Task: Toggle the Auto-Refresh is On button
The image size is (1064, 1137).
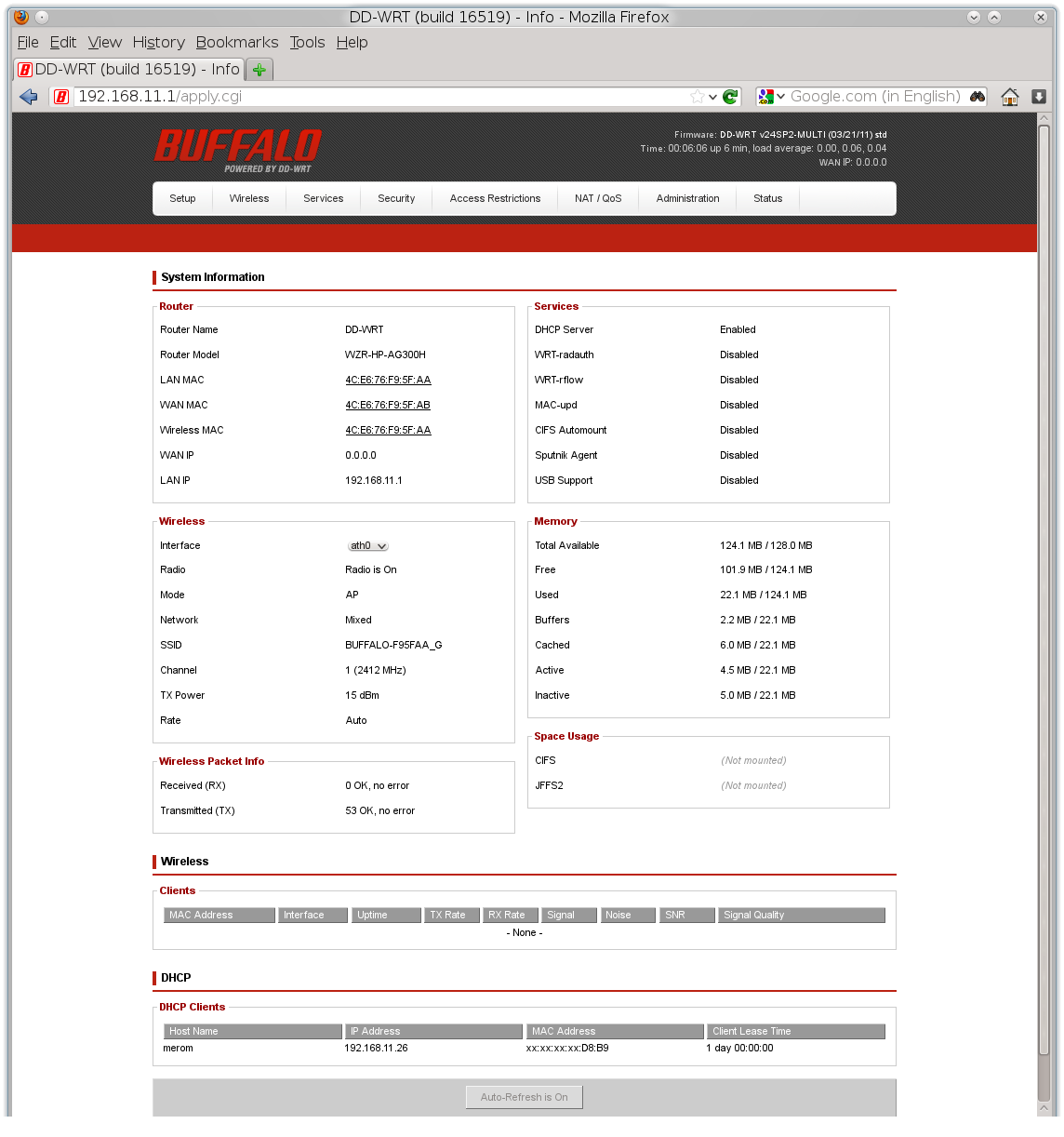Action: 524,1098
